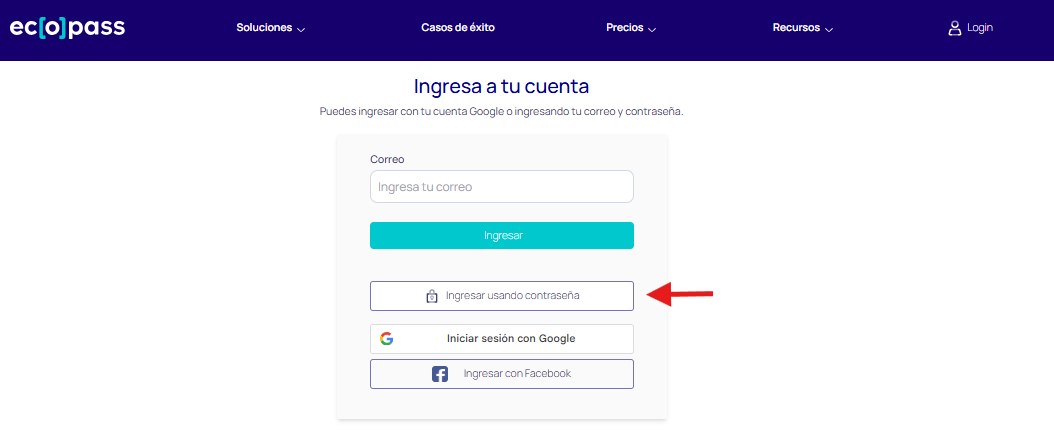Click the Login link in header
The image size is (1054, 434).
click(979, 28)
